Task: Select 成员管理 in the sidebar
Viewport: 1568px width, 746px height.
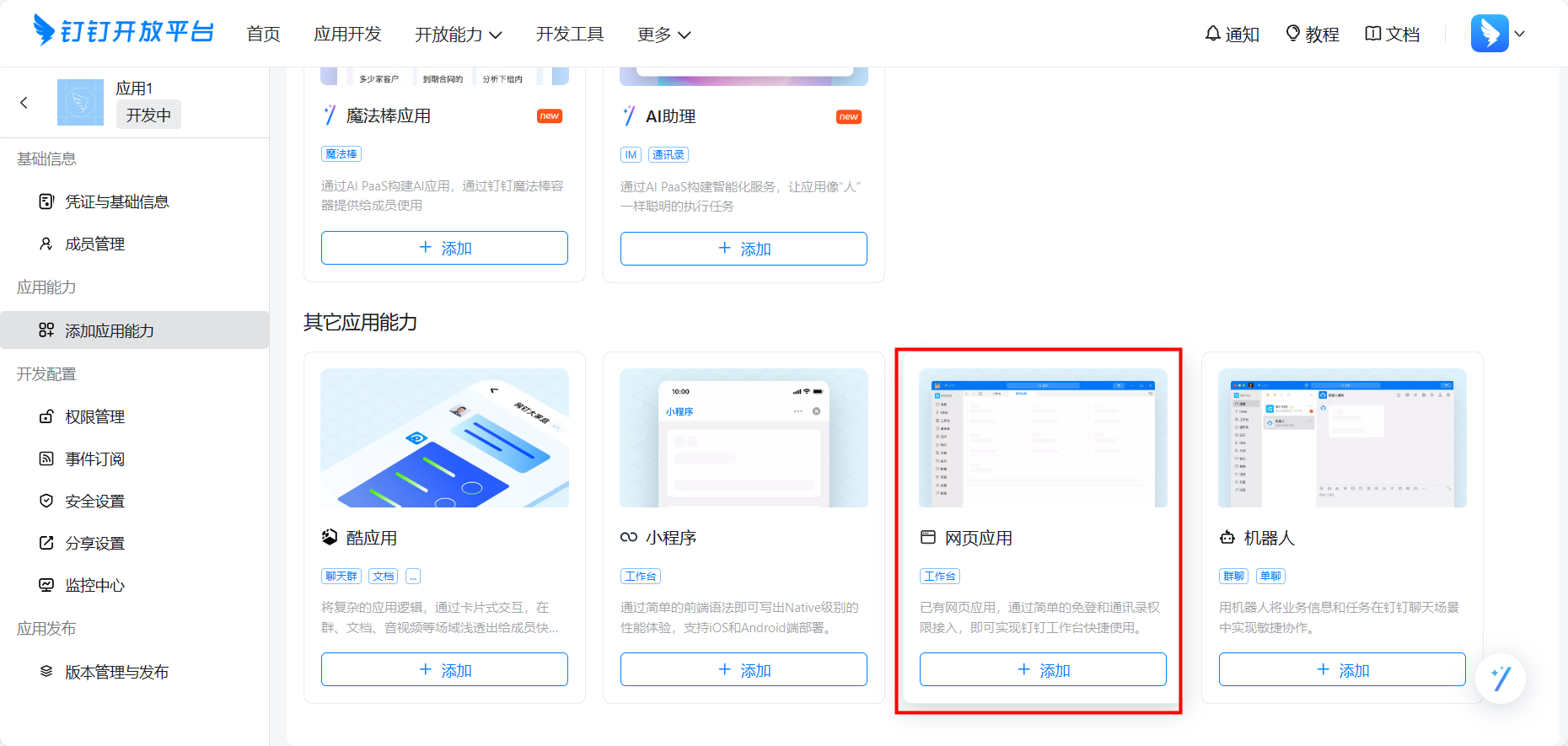Action: (135, 244)
